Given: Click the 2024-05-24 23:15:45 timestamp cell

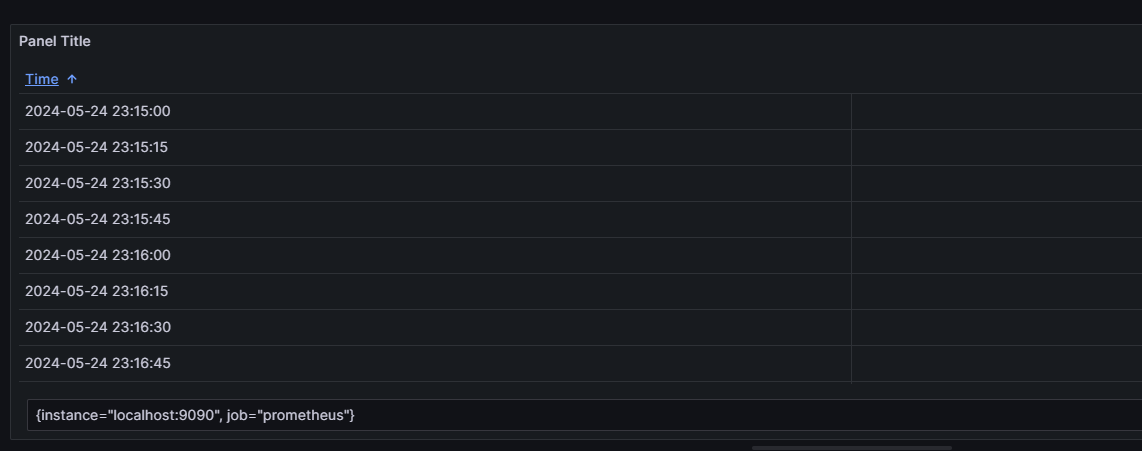Looking at the screenshot, I should pyautogui.click(x=98, y=219).
